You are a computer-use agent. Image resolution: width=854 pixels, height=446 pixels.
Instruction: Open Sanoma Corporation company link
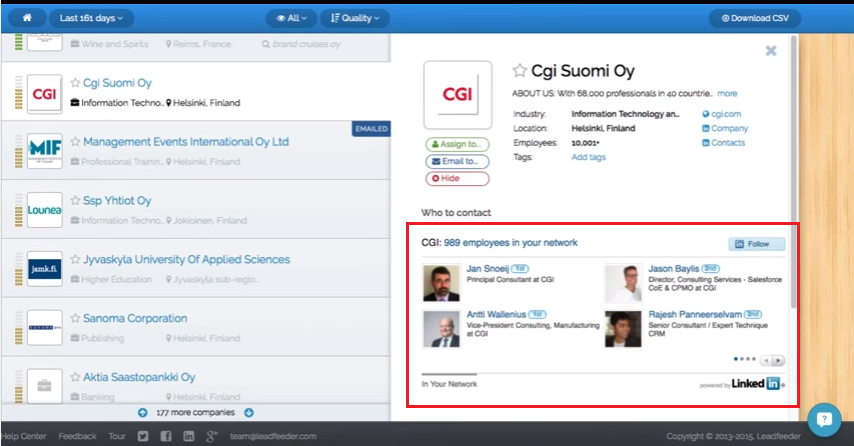pyautogui.click(x=135, y=318)
